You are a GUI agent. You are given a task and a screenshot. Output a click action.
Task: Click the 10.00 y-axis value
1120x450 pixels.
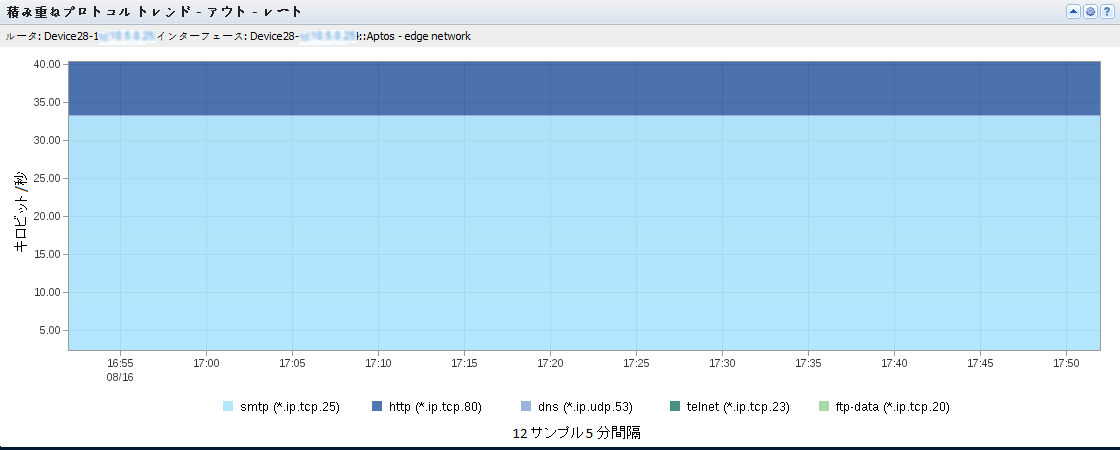(x=49, y=292)
